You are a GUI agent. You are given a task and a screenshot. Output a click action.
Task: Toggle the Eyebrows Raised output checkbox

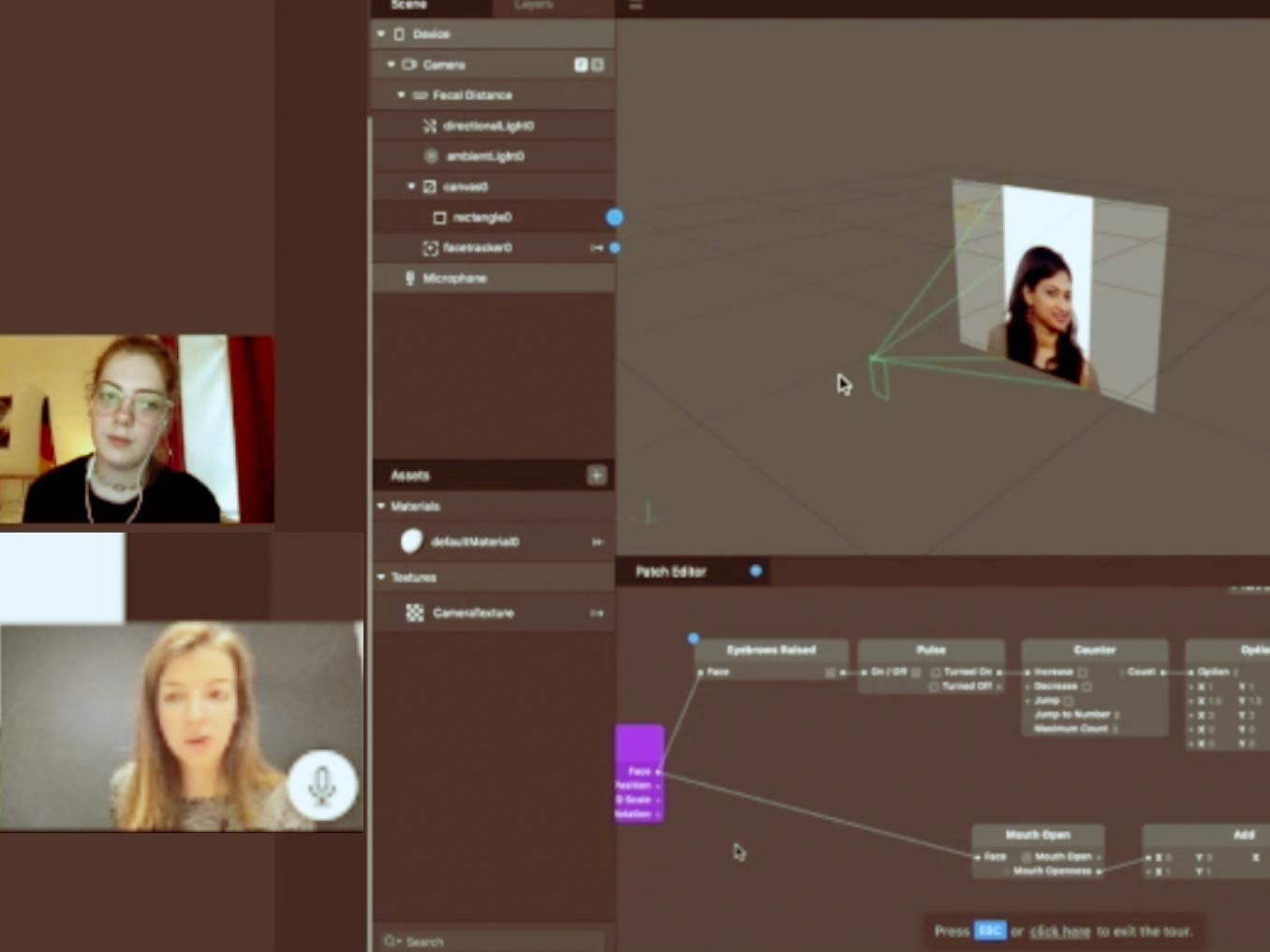pyautogui.click(x=830, y=672)
